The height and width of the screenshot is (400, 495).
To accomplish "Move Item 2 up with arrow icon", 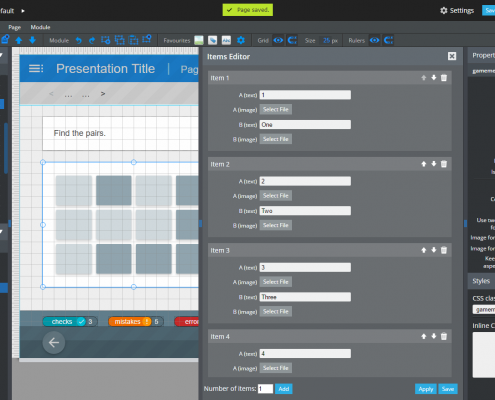I will (424, 164).
